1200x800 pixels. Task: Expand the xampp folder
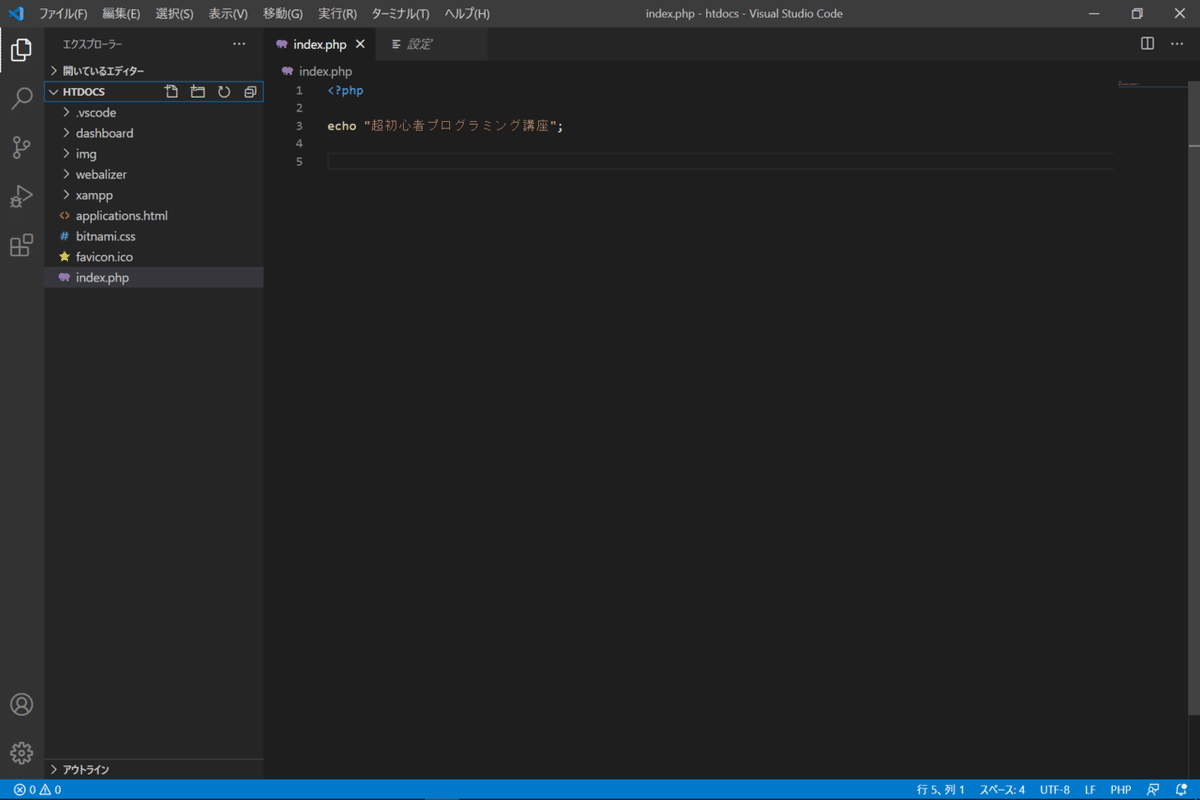click(154, 195)
